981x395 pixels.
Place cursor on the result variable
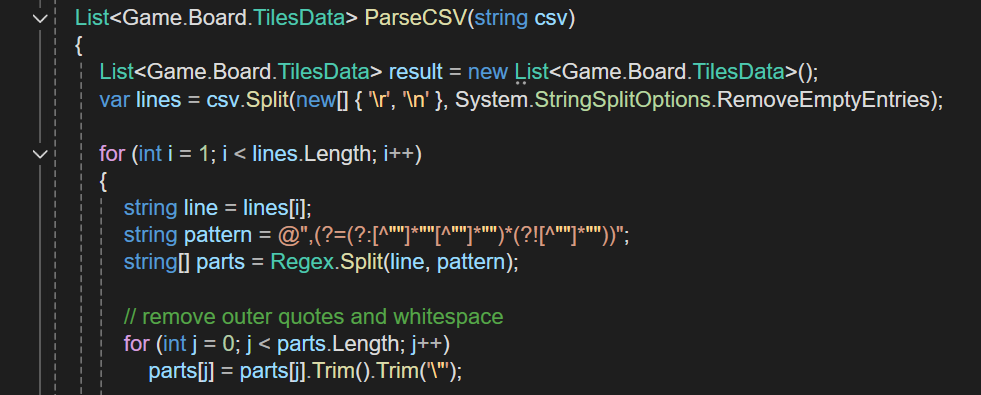pyautogui.click(x=415, y=72)
